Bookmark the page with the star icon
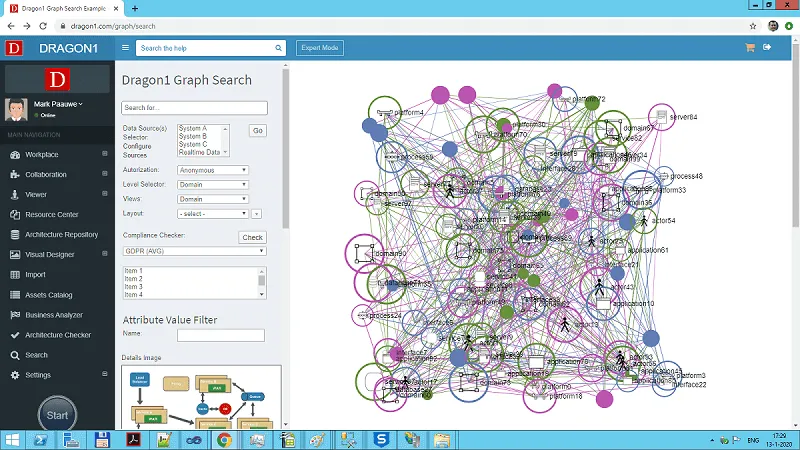The image size is (800, 450). point(753,26)
